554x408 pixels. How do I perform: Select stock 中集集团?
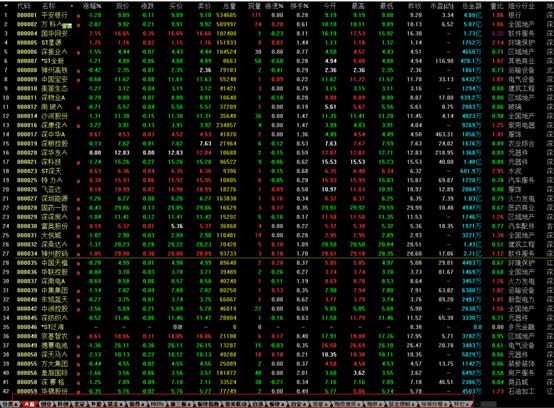(54, 291)
